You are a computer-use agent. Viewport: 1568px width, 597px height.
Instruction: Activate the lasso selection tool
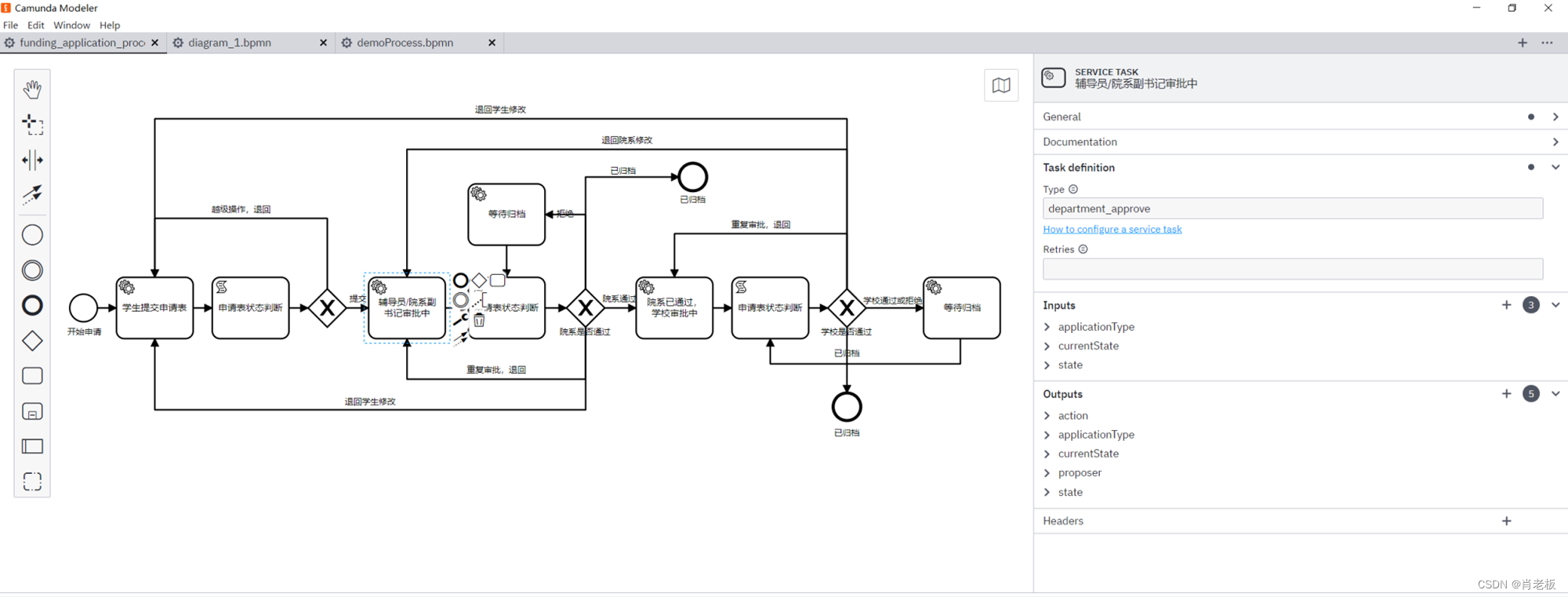pyautogui.click(x=32, y=125)
